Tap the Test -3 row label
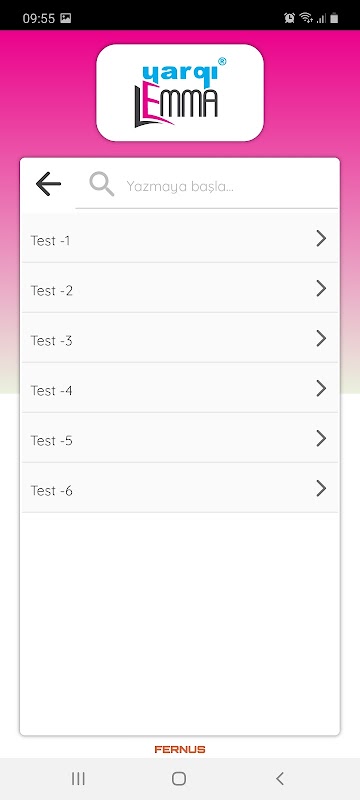This screenshot has height=800, width=360. coord(52,341)
